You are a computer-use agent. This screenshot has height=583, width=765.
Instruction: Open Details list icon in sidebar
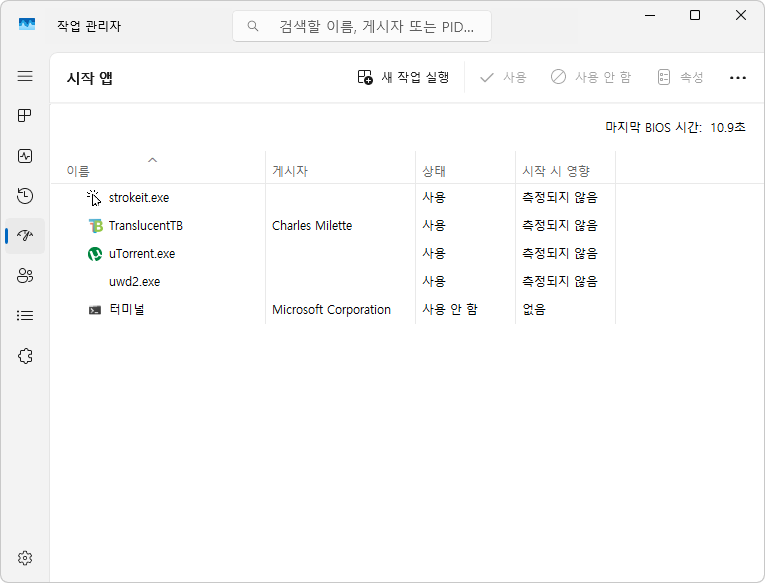coord(25,316)
